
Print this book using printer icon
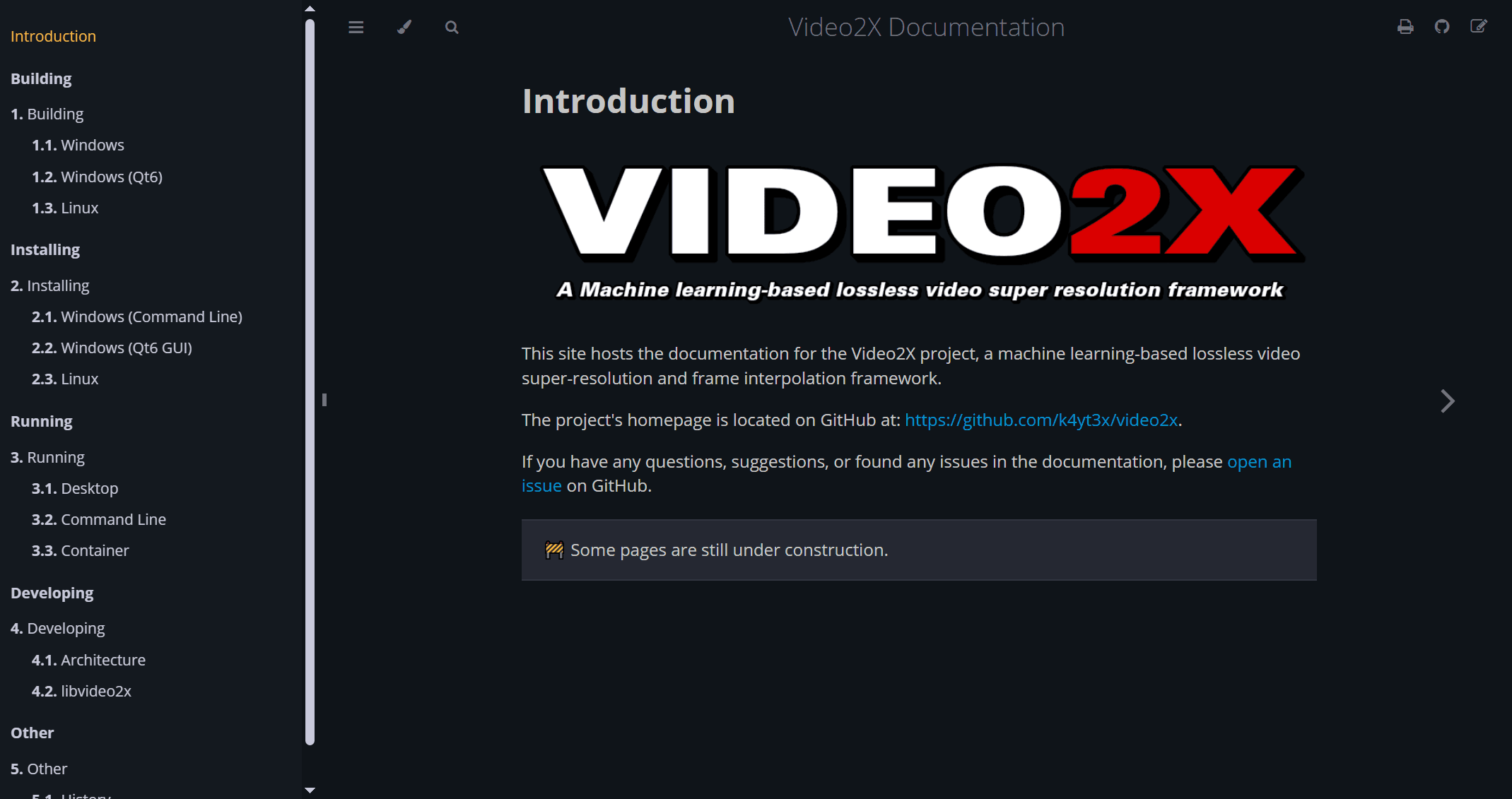[1405, 27]
